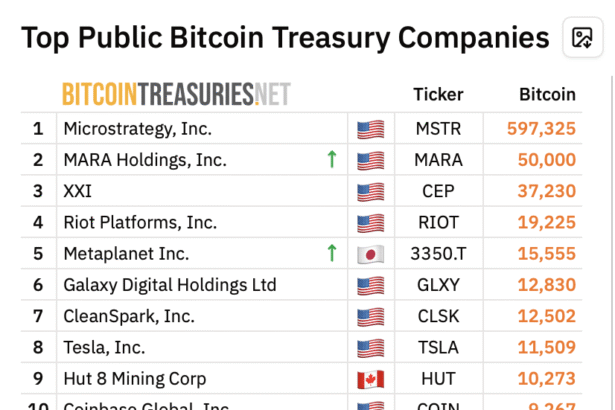This screenshot has height=410, width=615.
Task: Click the TSLA ticker symbol
Action: (439, 348)
